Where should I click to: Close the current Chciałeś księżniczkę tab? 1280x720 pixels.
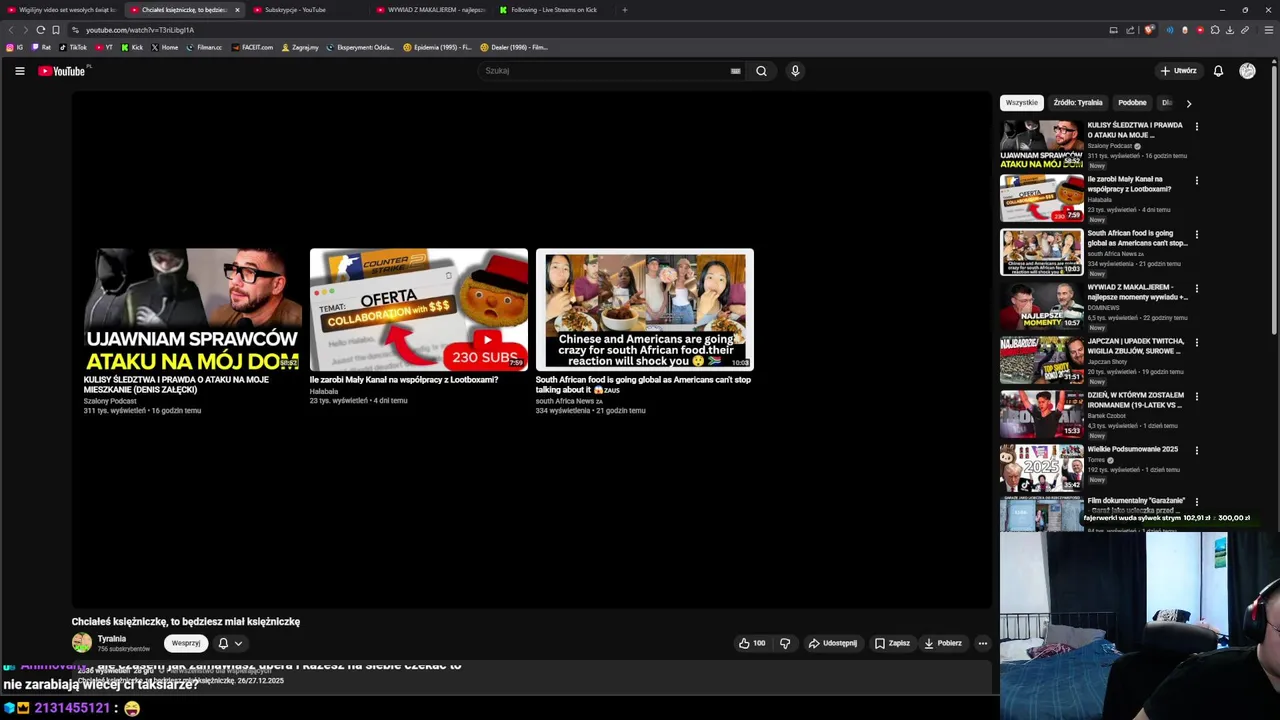click(x=237, y=10)
